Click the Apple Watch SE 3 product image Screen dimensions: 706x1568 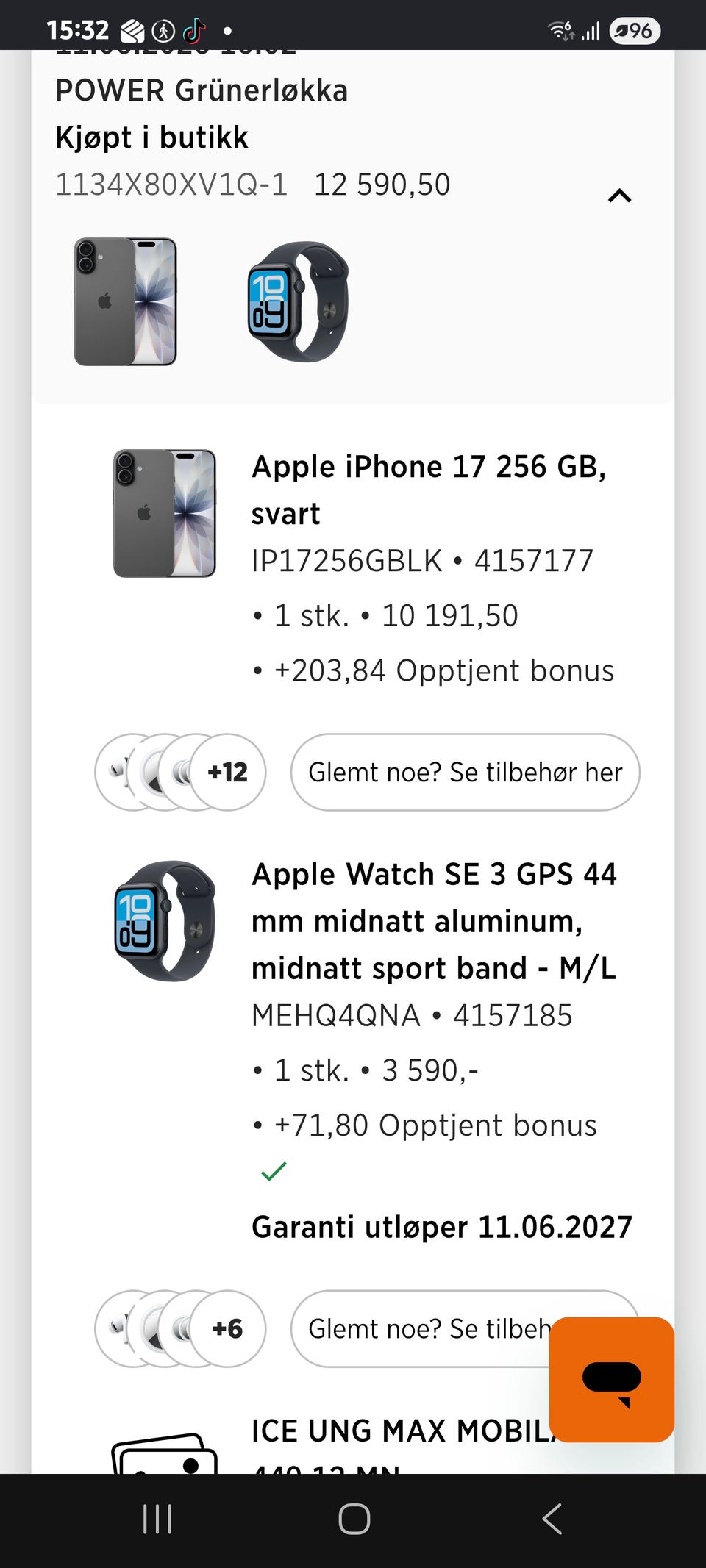pyautogui.click(x=165, y=920)
